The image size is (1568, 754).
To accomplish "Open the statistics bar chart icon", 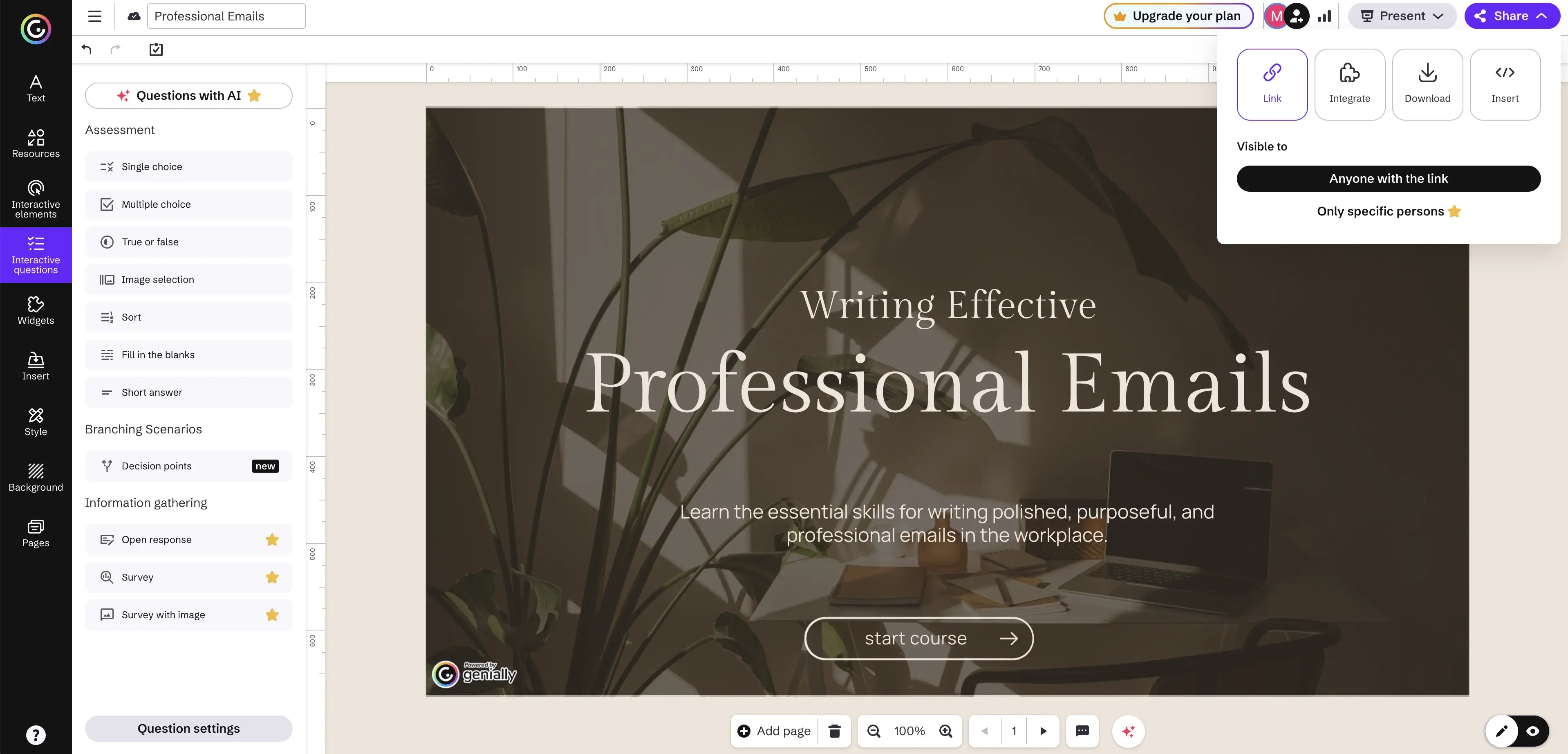I will (x=1324, y=16).
